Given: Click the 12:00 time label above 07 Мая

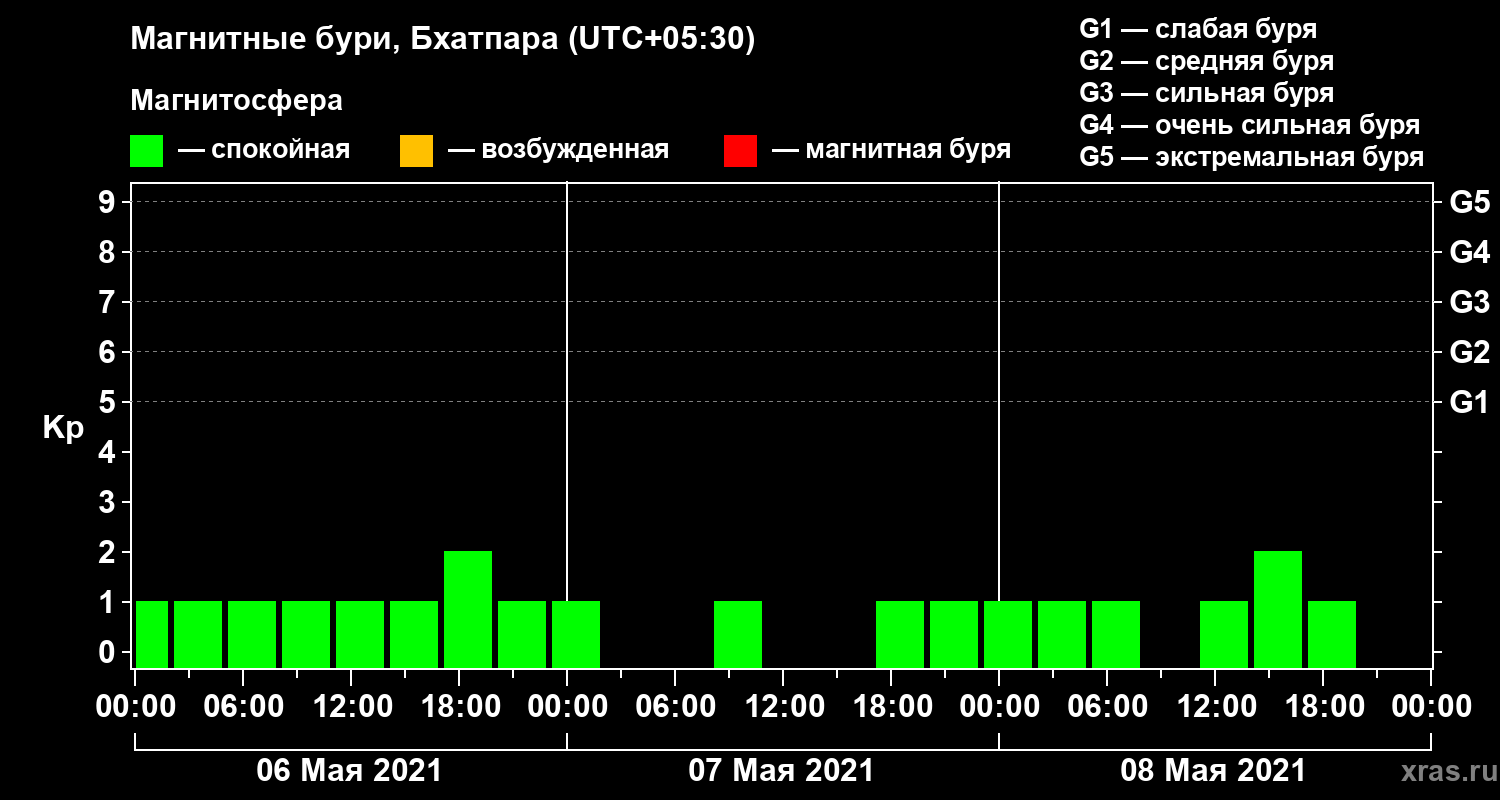Looking at the screenshot, I should point(783,707).
